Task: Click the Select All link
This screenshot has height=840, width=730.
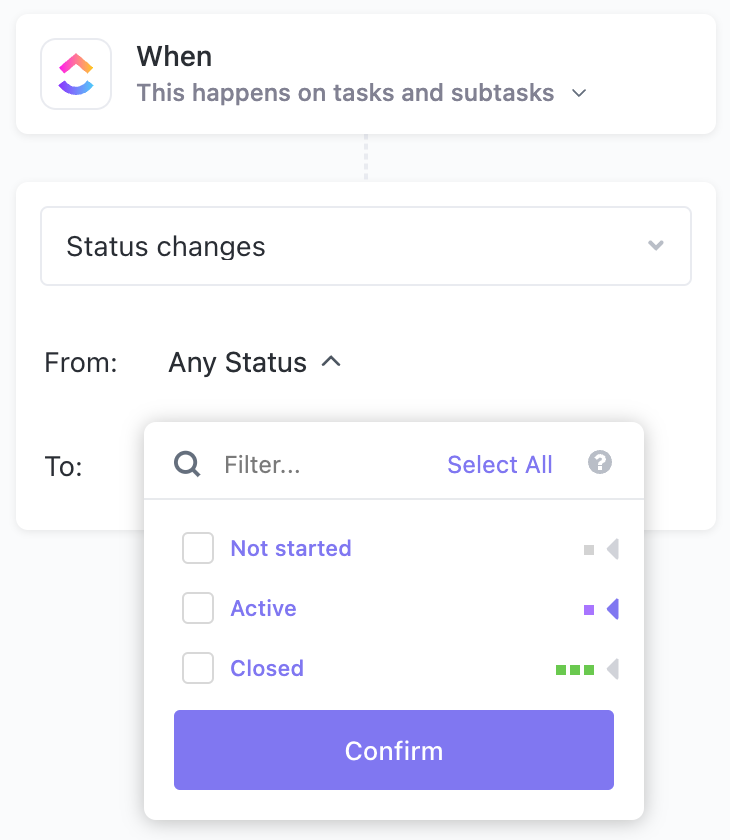Action: pyautogui.click(x=499, y=464)
